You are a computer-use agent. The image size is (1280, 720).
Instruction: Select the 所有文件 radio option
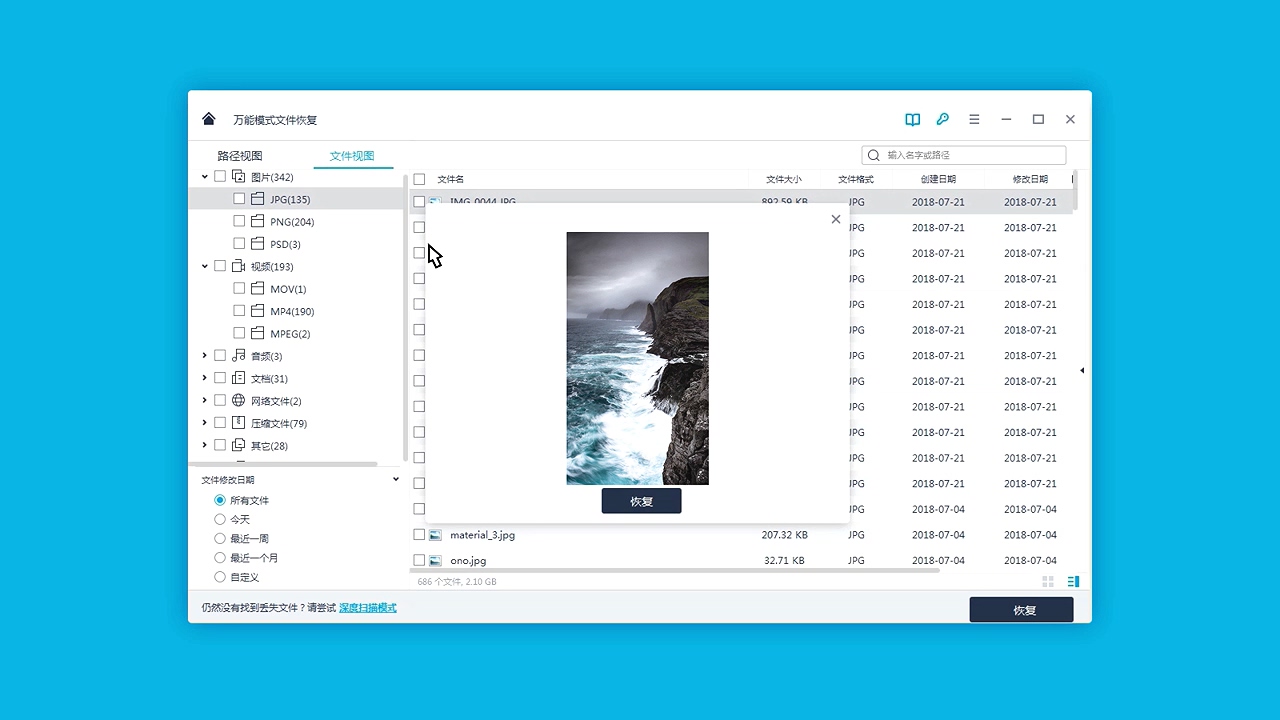[x=220, y=500]
